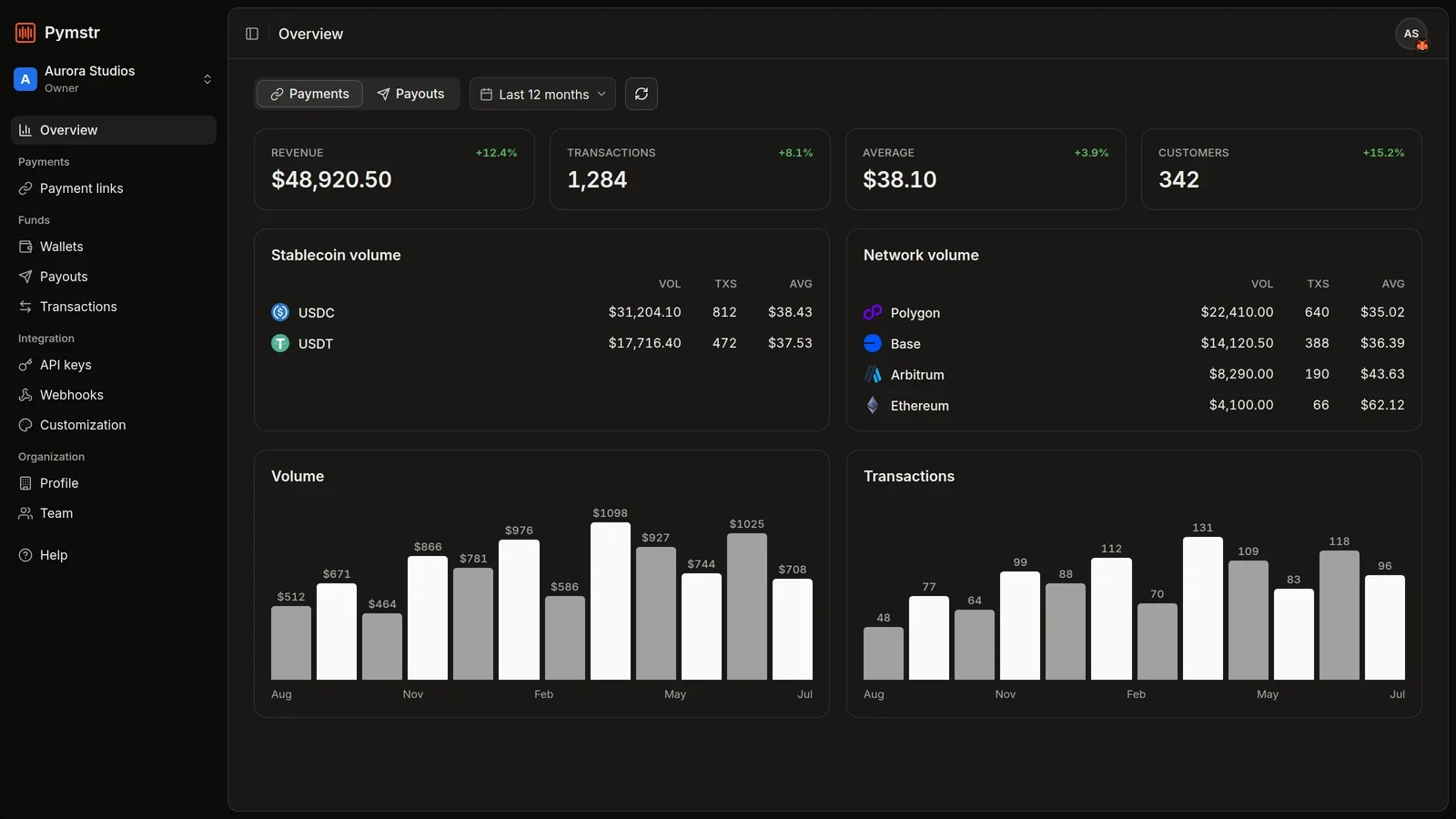Click the Wallets icon in sidebar

25,247
